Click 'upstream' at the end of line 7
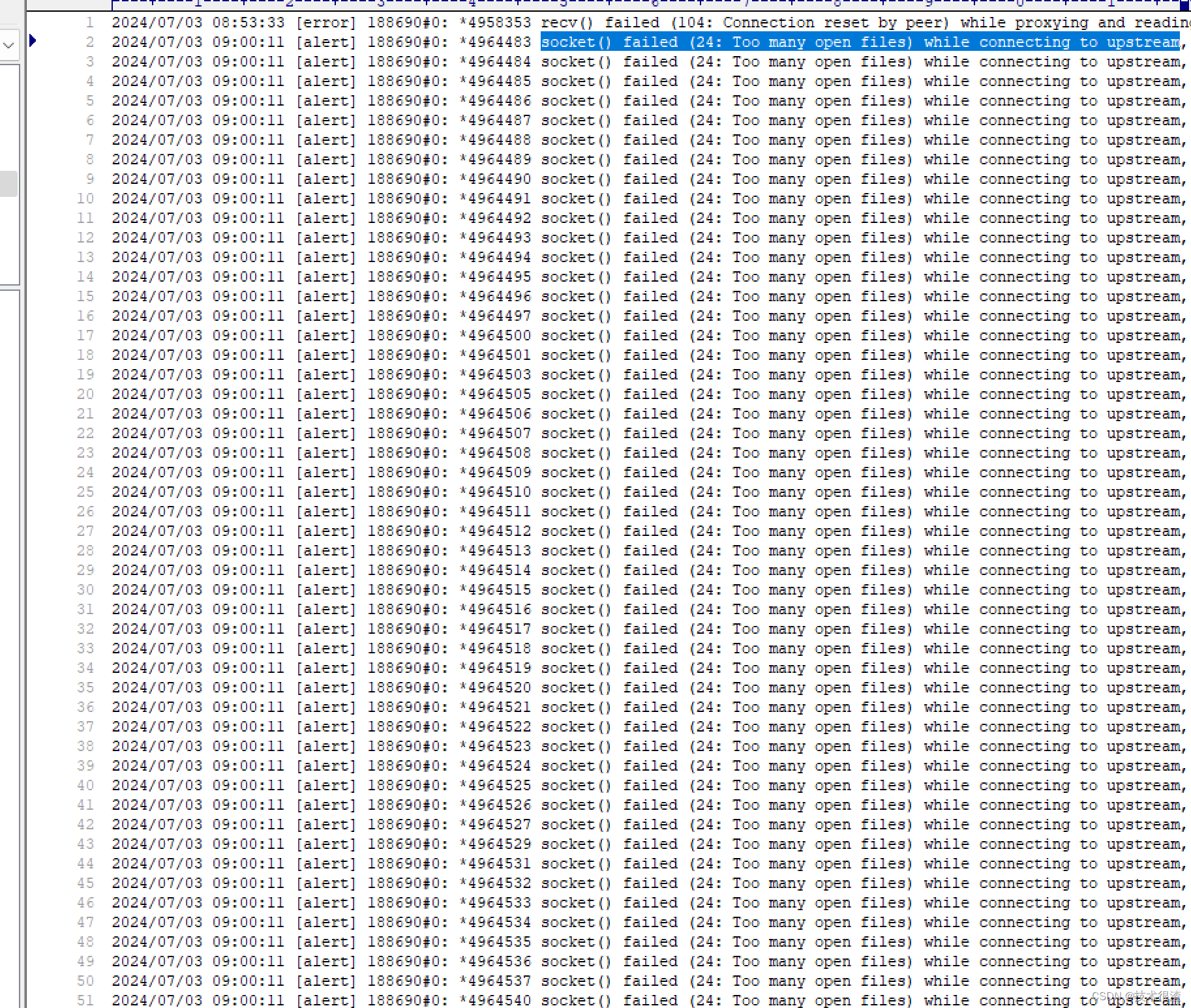Screen dimensions: 1191x1008 click(1143, 140)
